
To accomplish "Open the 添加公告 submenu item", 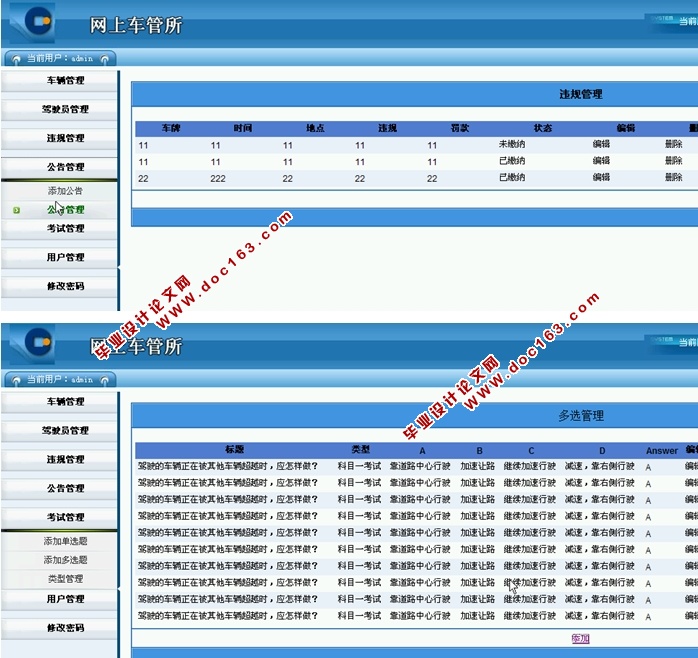I will pos(65,191).
